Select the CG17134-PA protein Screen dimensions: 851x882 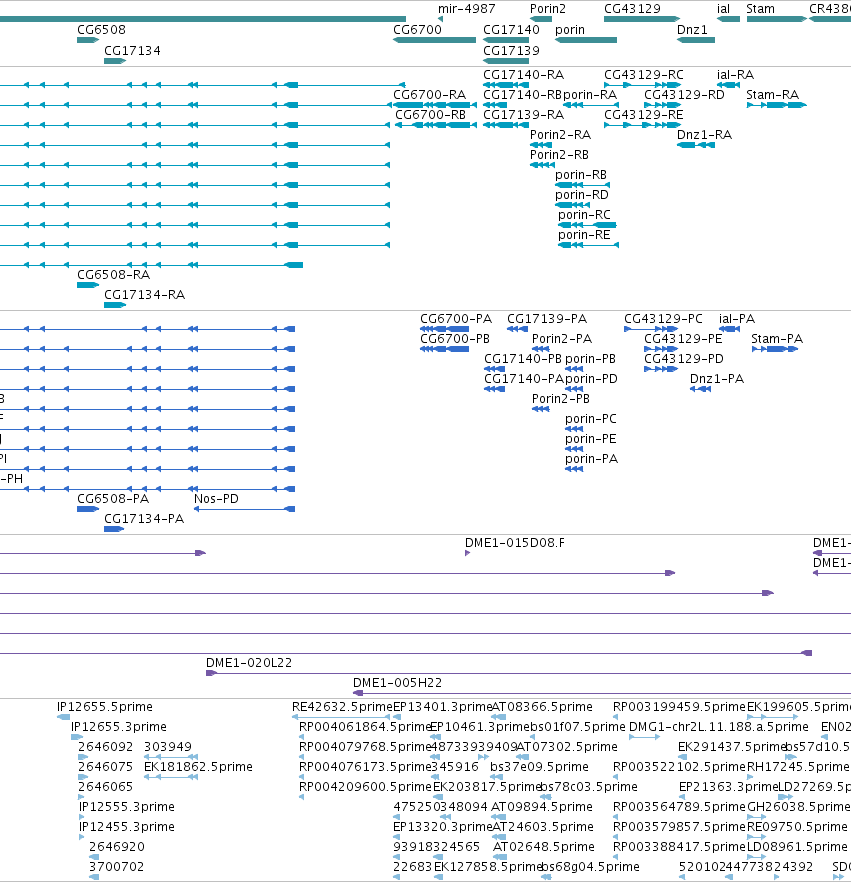114,529
